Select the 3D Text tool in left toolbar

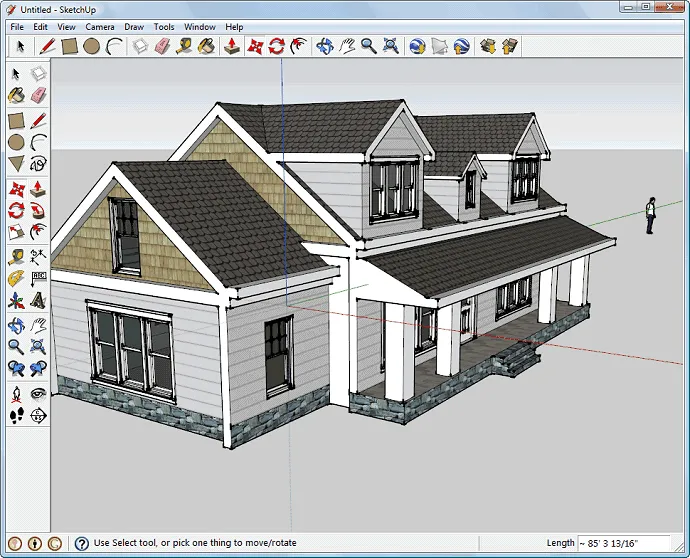coord(38,300)
